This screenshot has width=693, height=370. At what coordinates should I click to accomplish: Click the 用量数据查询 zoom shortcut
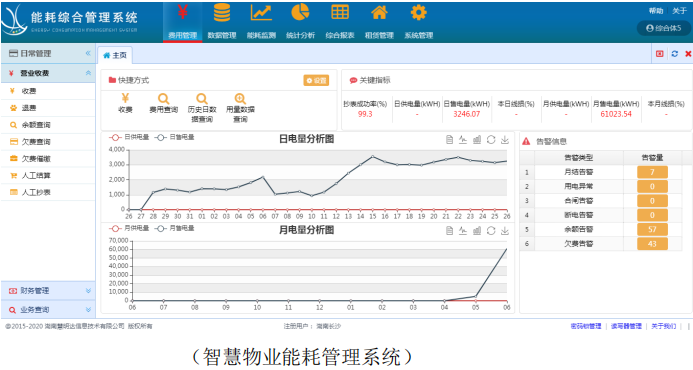point(240,99)
